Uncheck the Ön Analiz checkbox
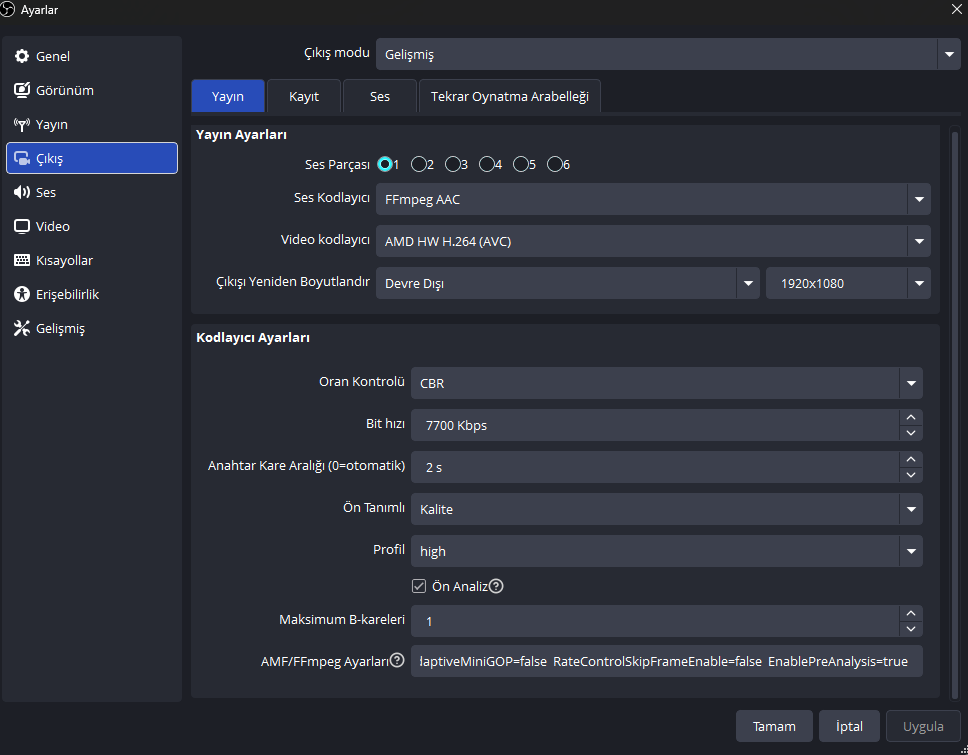Viewport: 968px width, 755px height. 419,586
